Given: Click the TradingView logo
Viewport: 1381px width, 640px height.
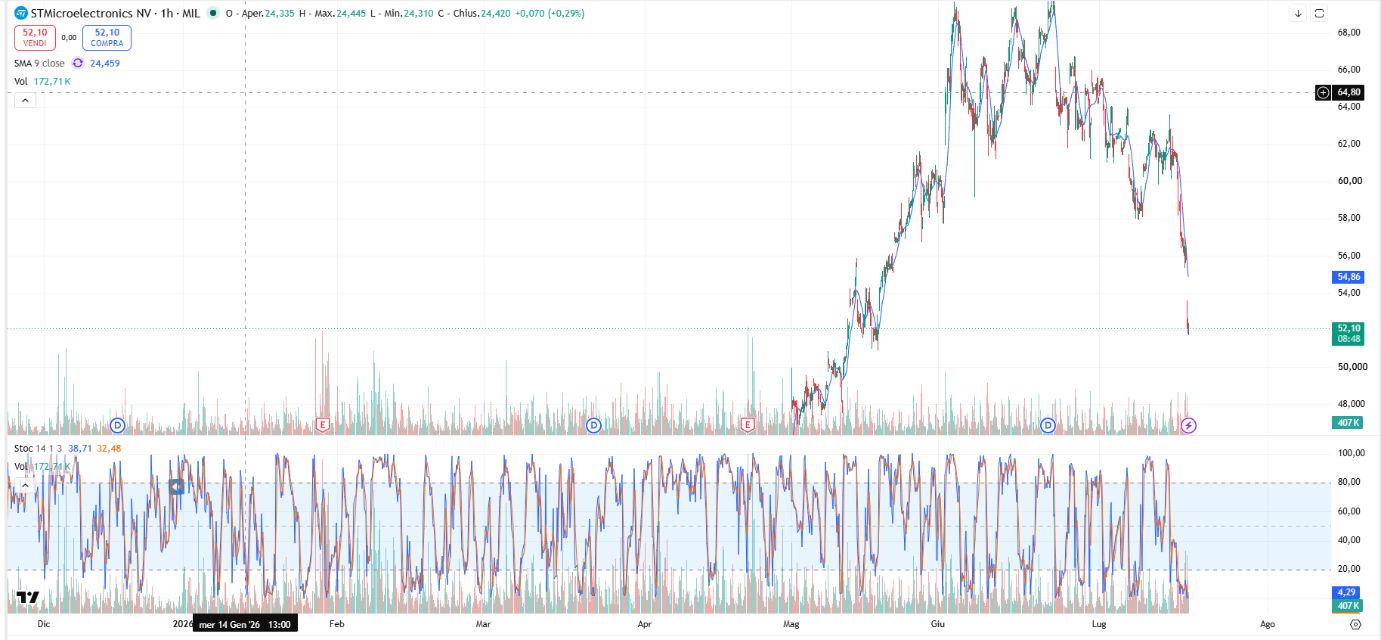Looking at the screenshot, I should point(28,598).
